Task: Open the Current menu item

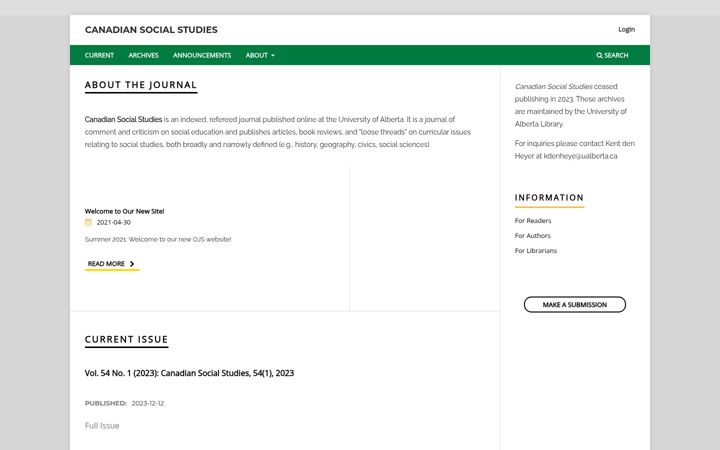Action: (x=99, y=55)
